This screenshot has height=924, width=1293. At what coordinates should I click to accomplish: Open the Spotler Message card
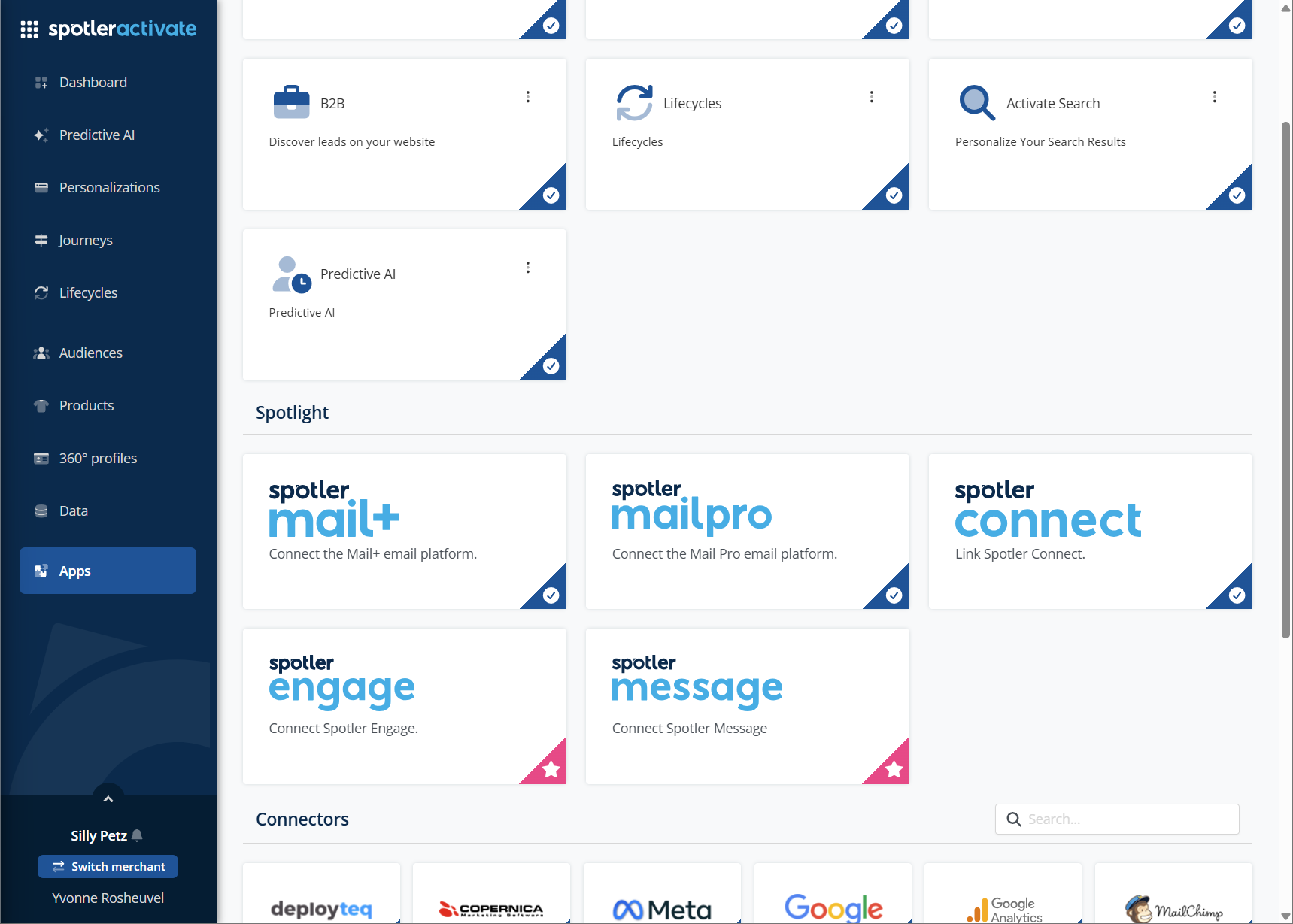pyautogui.click(x=747, y=706)
